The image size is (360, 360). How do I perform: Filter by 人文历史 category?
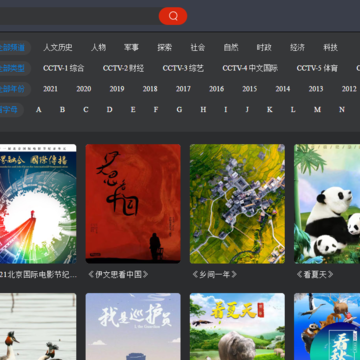pyautogui.click(x=58, y=48)
